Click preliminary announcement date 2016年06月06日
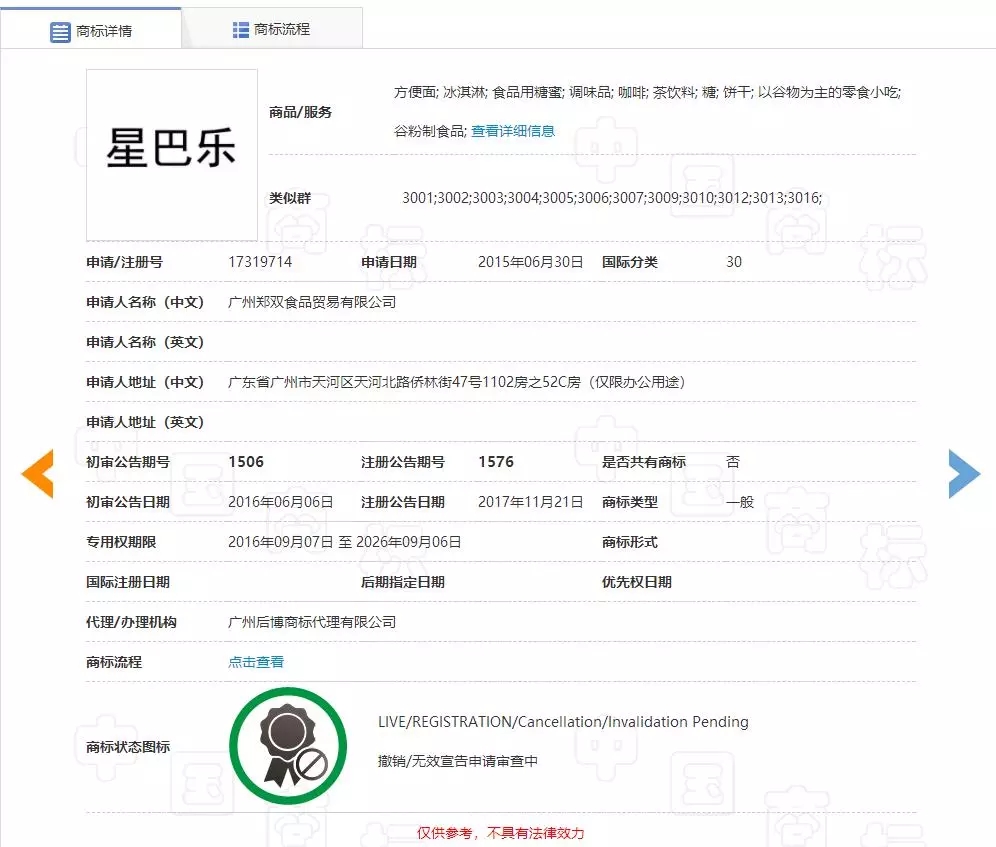 [281, 502]
